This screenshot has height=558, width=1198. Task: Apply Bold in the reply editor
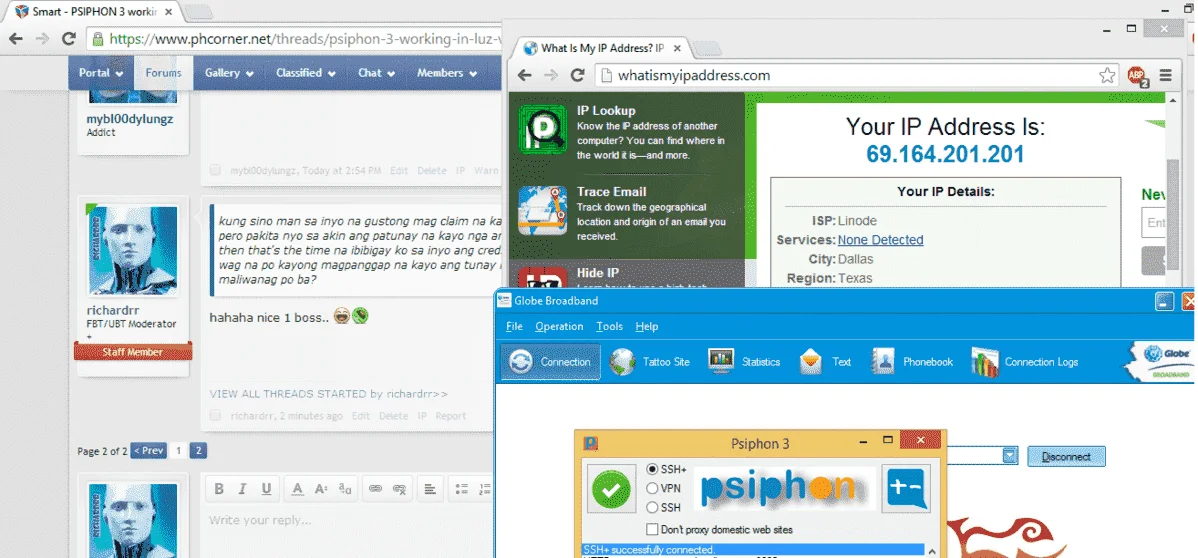(x=219, y=489)
